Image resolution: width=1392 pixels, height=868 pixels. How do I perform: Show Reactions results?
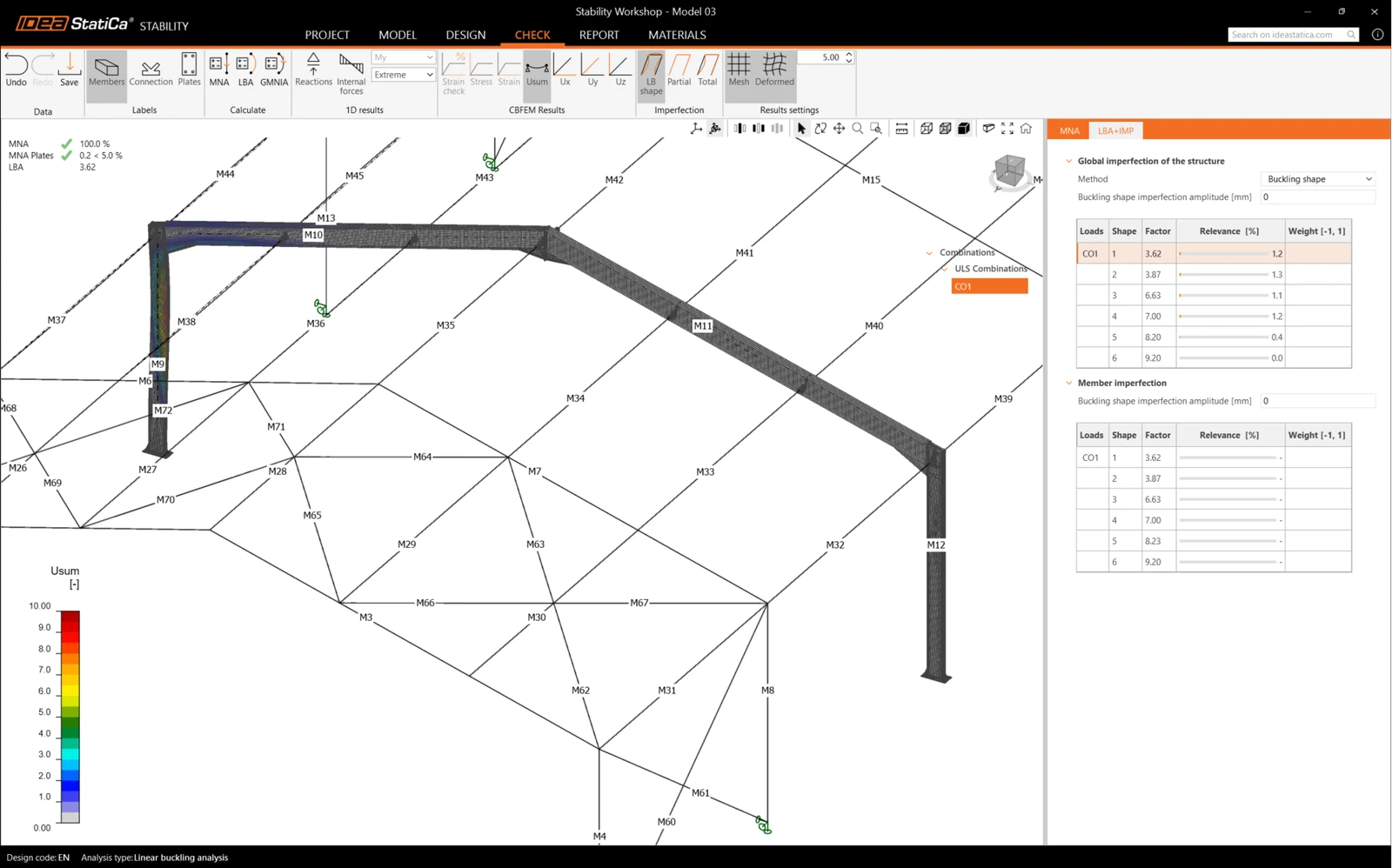point(313,70)
